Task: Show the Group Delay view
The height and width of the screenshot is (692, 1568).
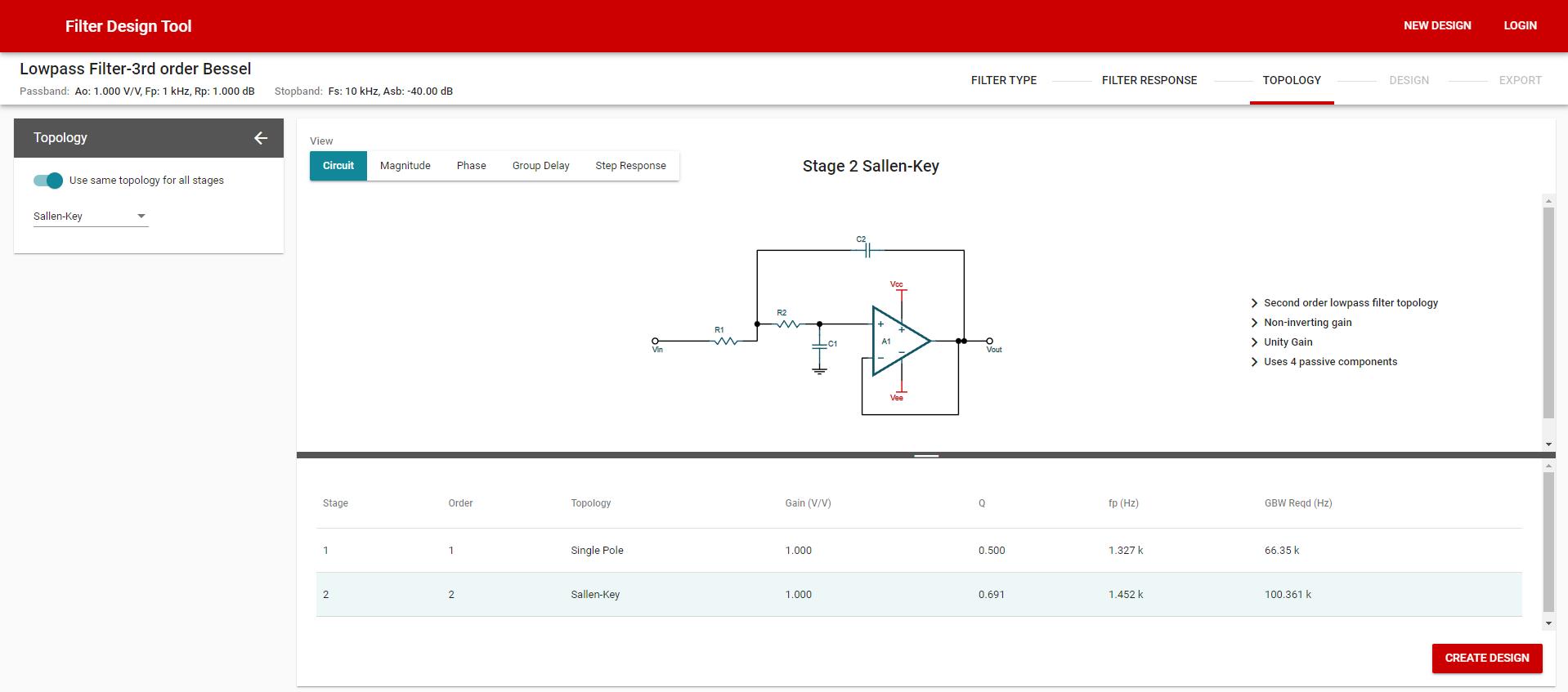Action: 540,166
